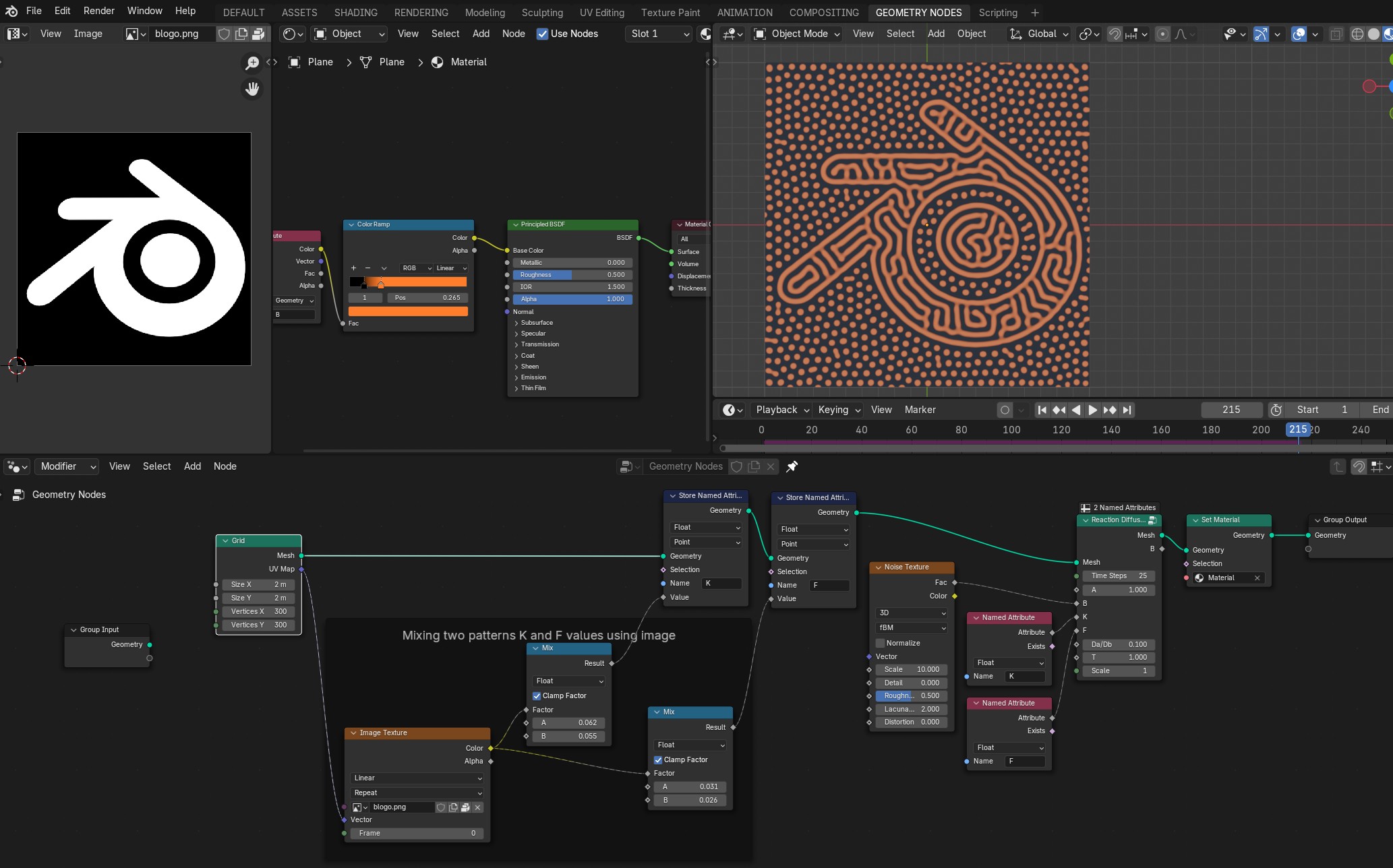Uncheck Clamp Factor on upper Mix node
1393x868 pixels.
(537, 695)
